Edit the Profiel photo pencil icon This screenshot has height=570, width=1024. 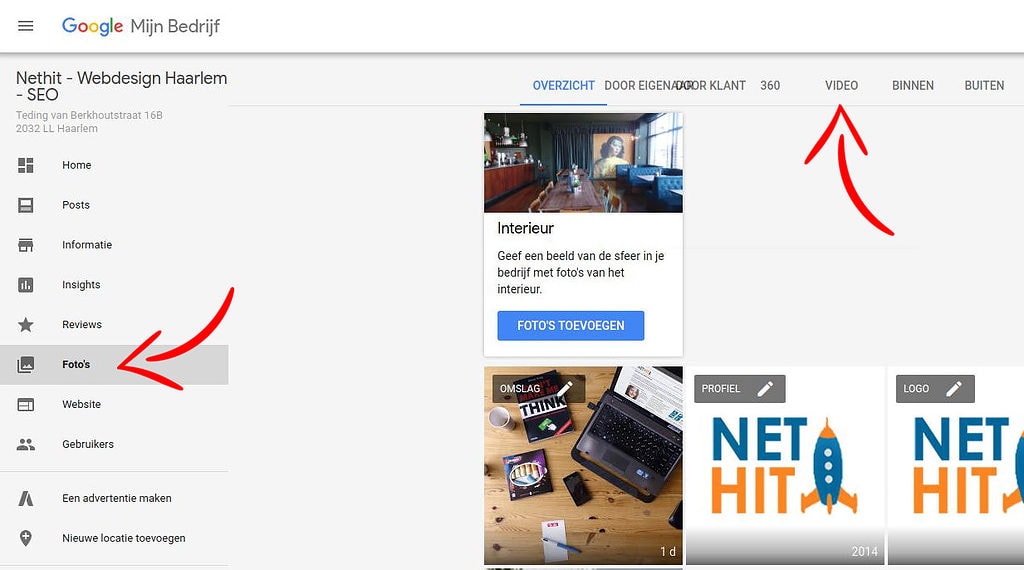coord(765,388)
